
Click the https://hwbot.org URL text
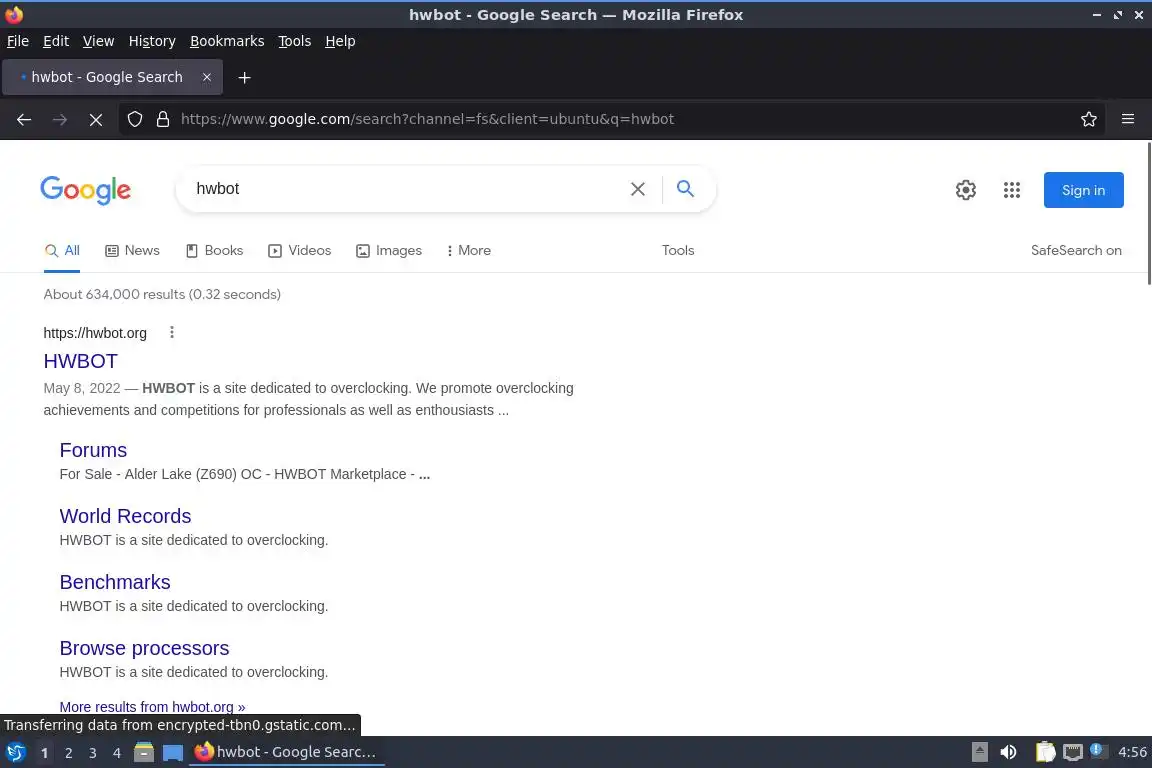point(95,333)
